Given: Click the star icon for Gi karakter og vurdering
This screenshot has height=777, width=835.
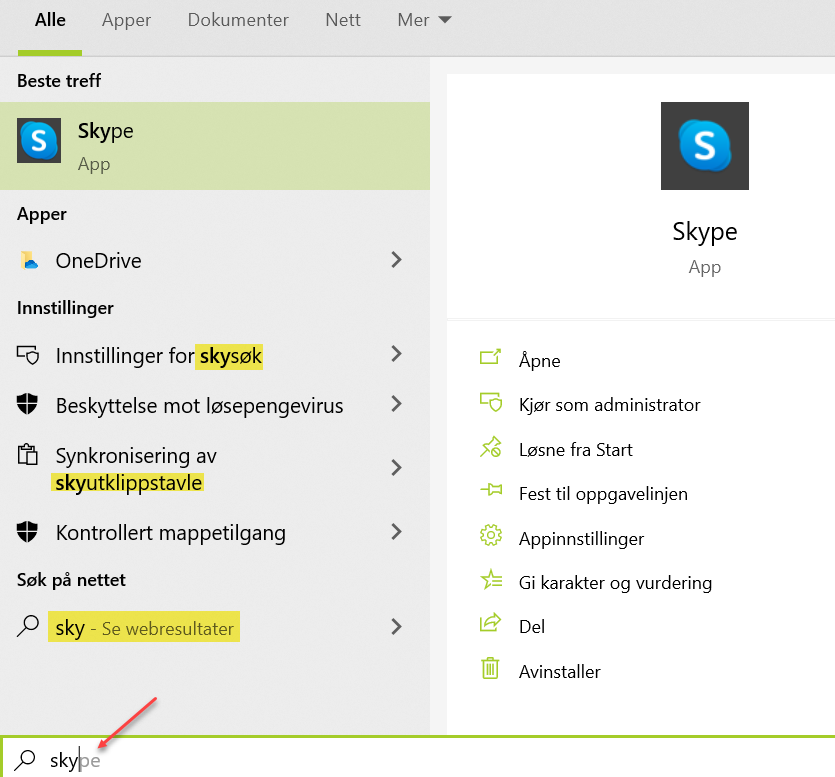Looking at the screenshot, I should [490, 580].
